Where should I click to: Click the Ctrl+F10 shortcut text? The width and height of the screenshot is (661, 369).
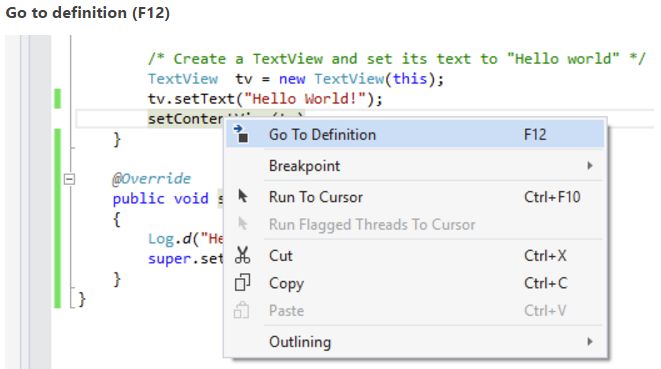(x=552, y=197)
